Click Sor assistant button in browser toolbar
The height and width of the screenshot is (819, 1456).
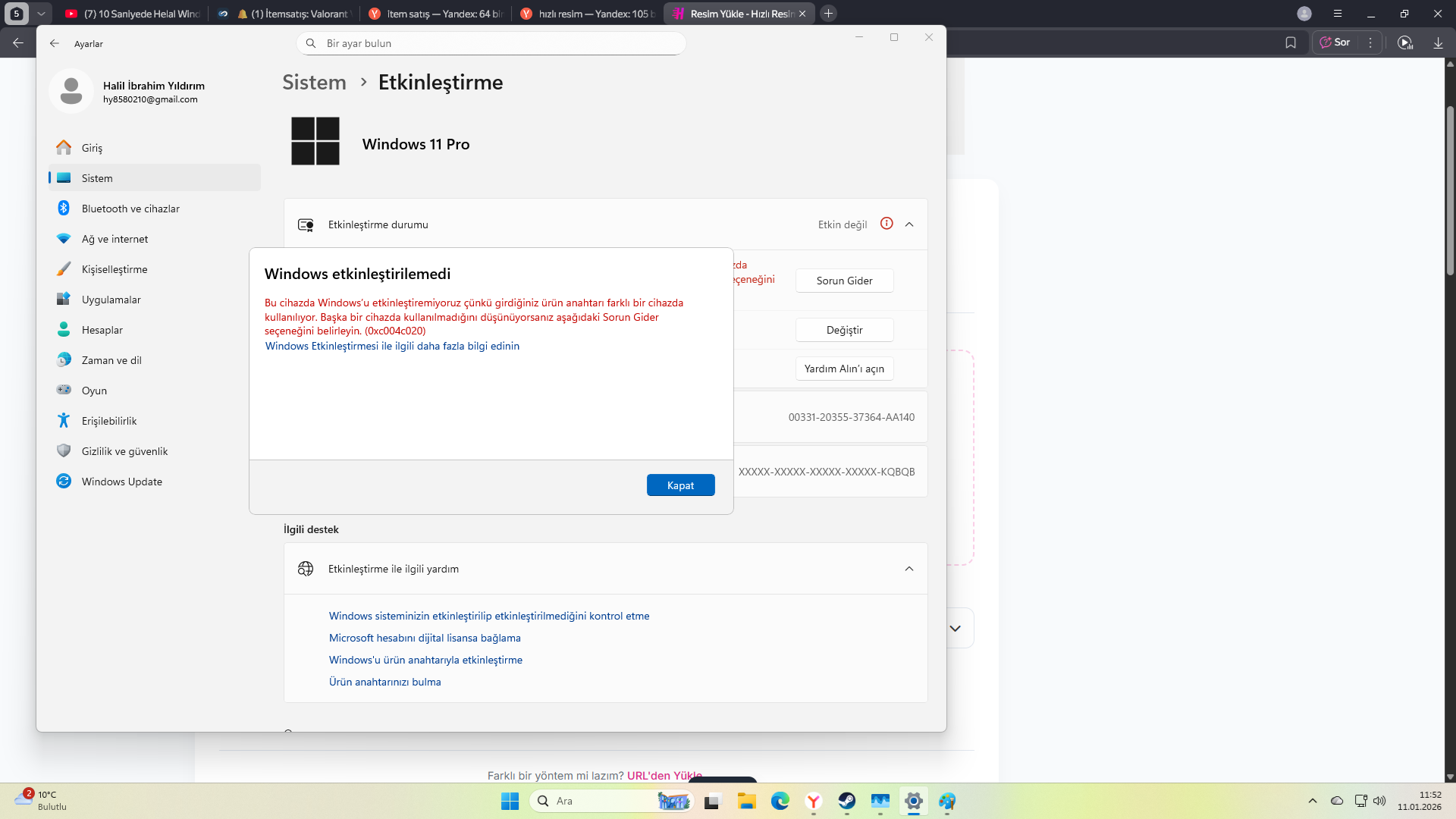point(1335,42)
